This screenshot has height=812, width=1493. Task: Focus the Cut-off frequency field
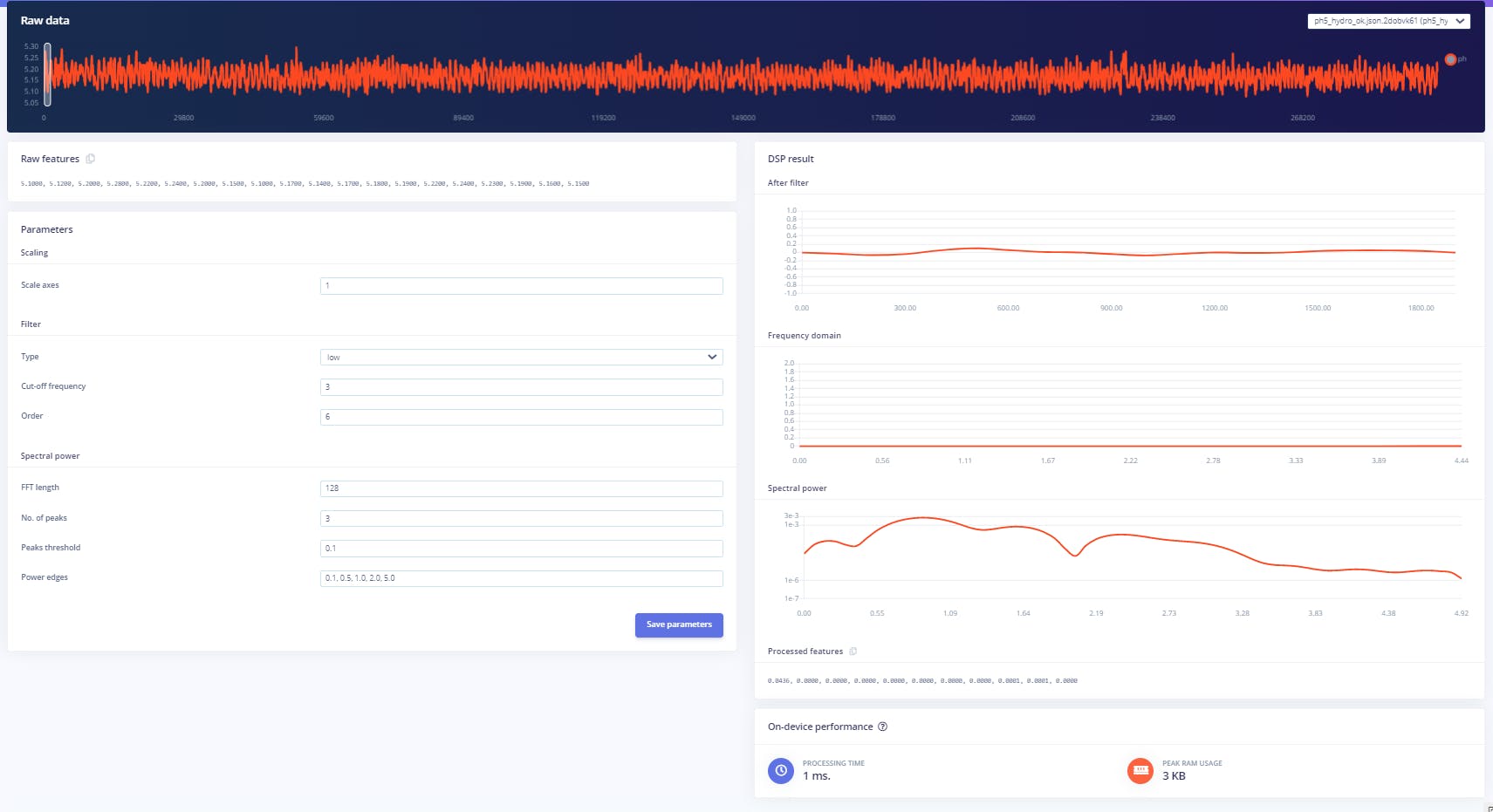point(521,386)
